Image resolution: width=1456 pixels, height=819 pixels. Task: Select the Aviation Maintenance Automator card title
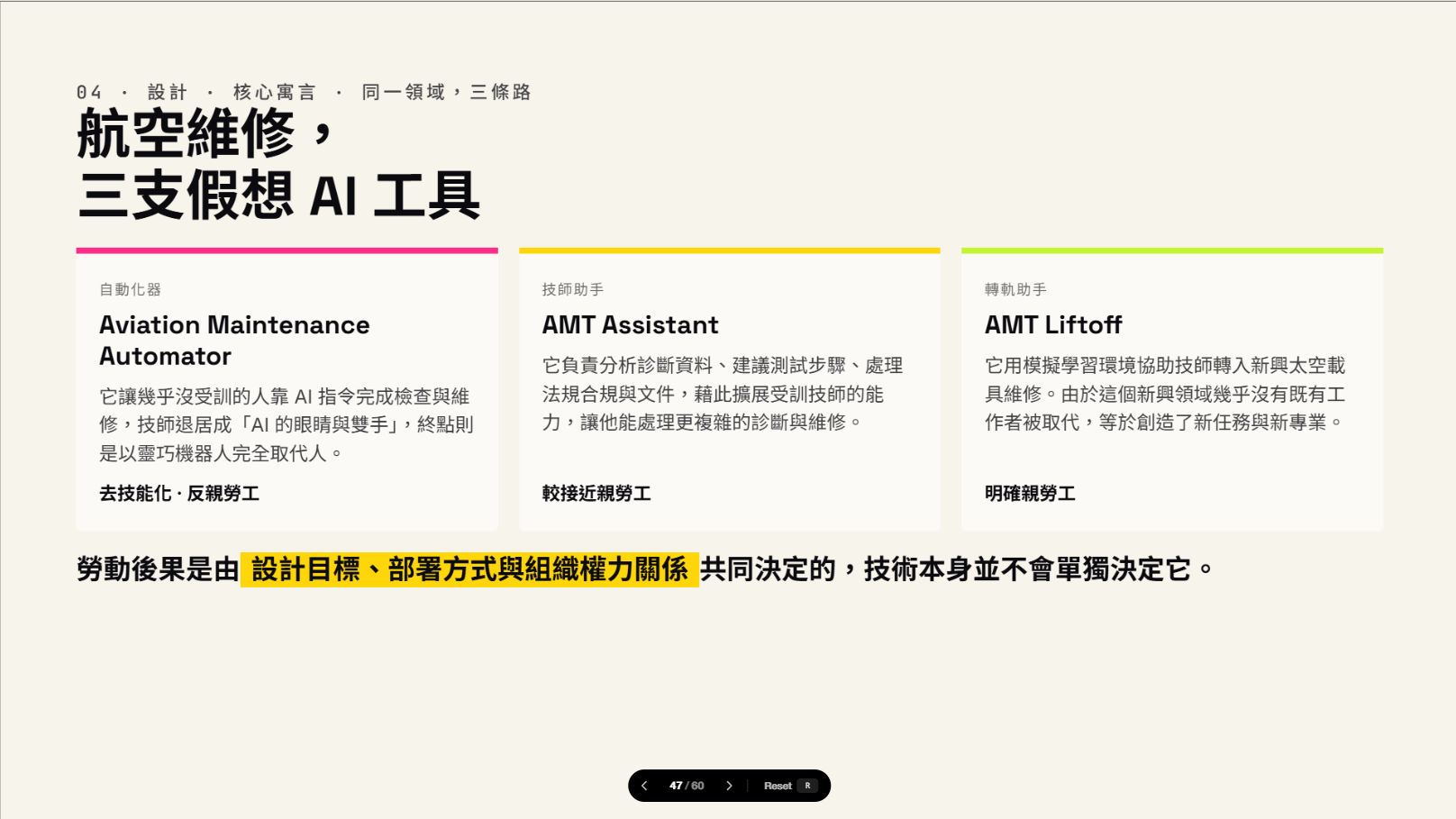click(234, 341)
